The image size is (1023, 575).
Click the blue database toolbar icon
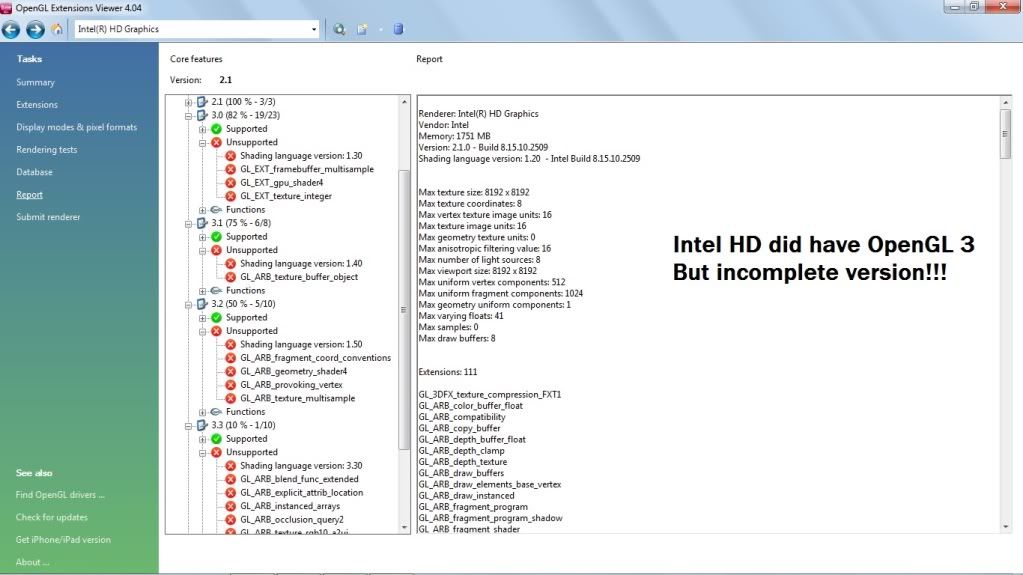[x=398, y=29]
